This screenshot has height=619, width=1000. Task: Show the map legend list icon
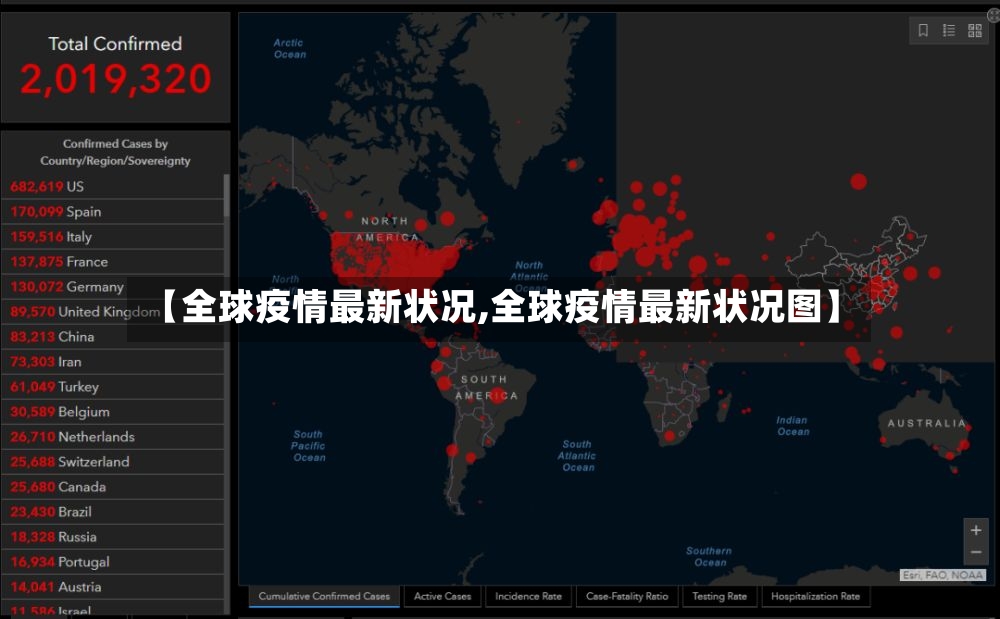[x=949, y=30]
